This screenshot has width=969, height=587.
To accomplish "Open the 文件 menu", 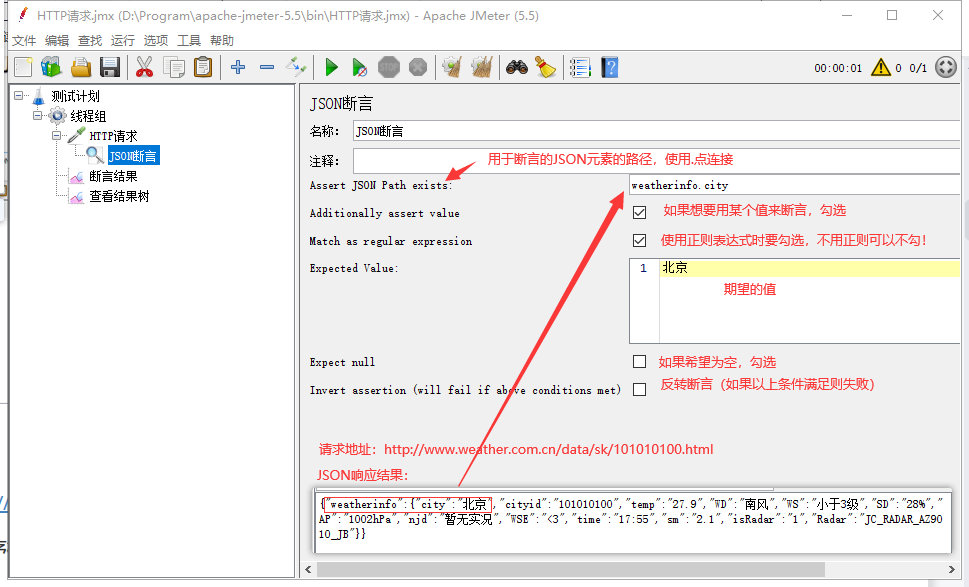I will coord(24,41).
